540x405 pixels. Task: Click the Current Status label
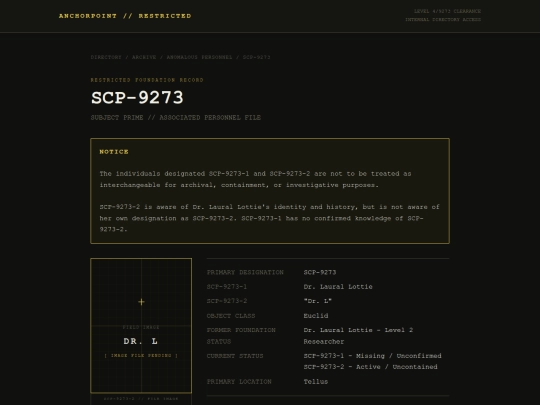pos(235,356)
